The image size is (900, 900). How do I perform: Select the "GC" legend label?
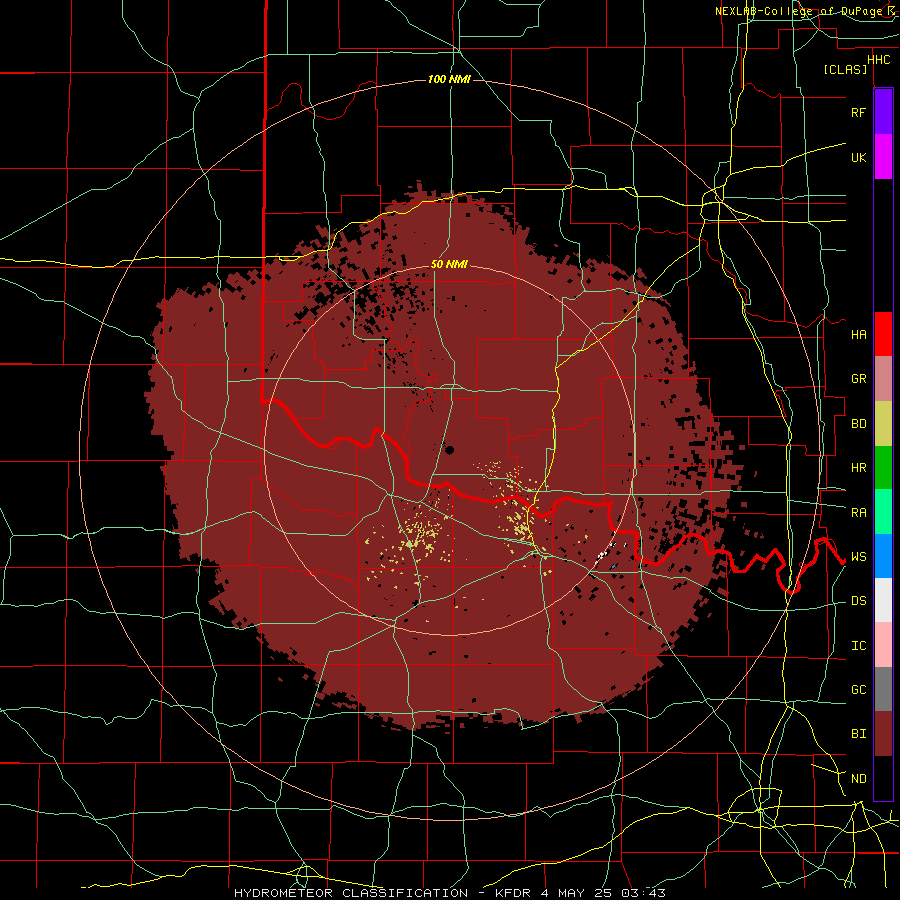pos(858,690)
